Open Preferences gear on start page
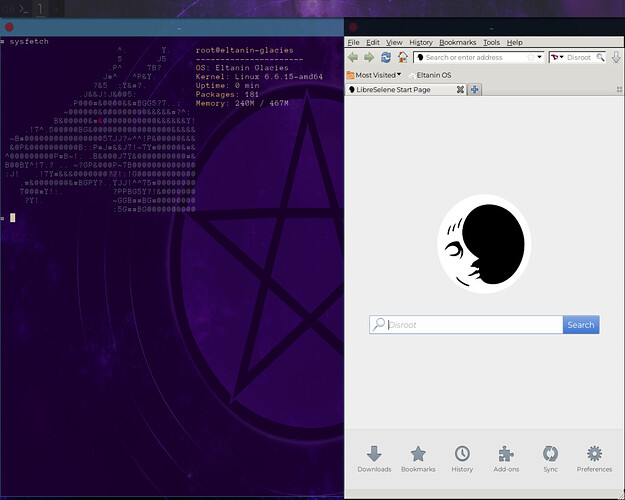 594,458
